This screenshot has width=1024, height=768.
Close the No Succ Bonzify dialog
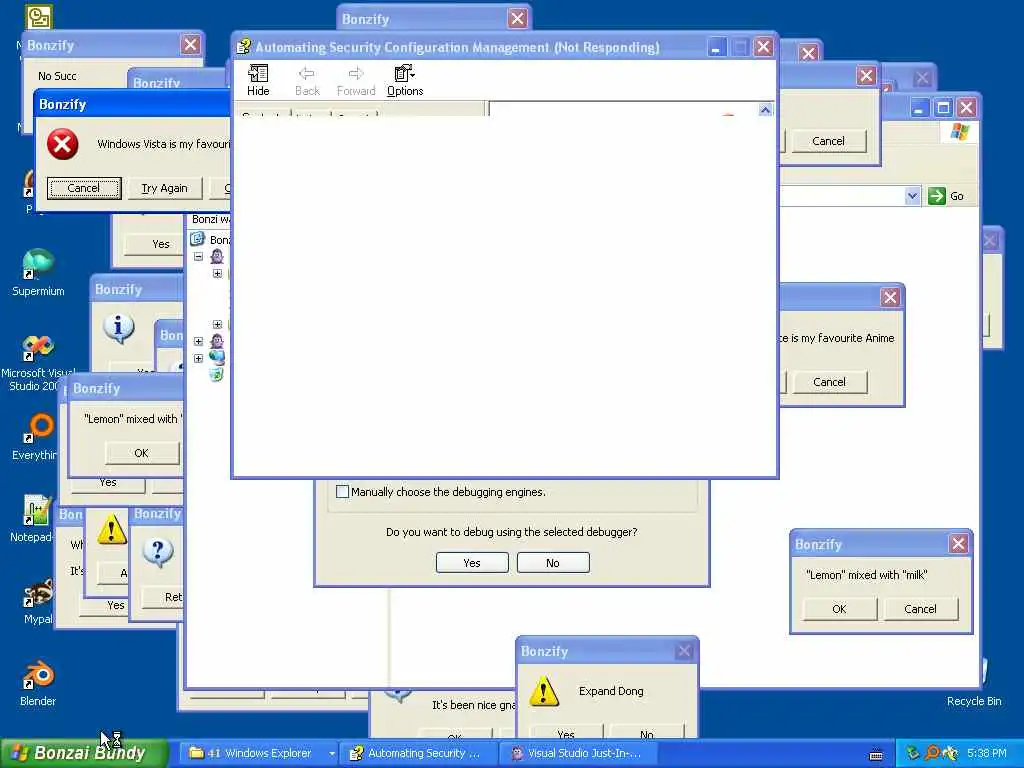[x=191, y=45]
